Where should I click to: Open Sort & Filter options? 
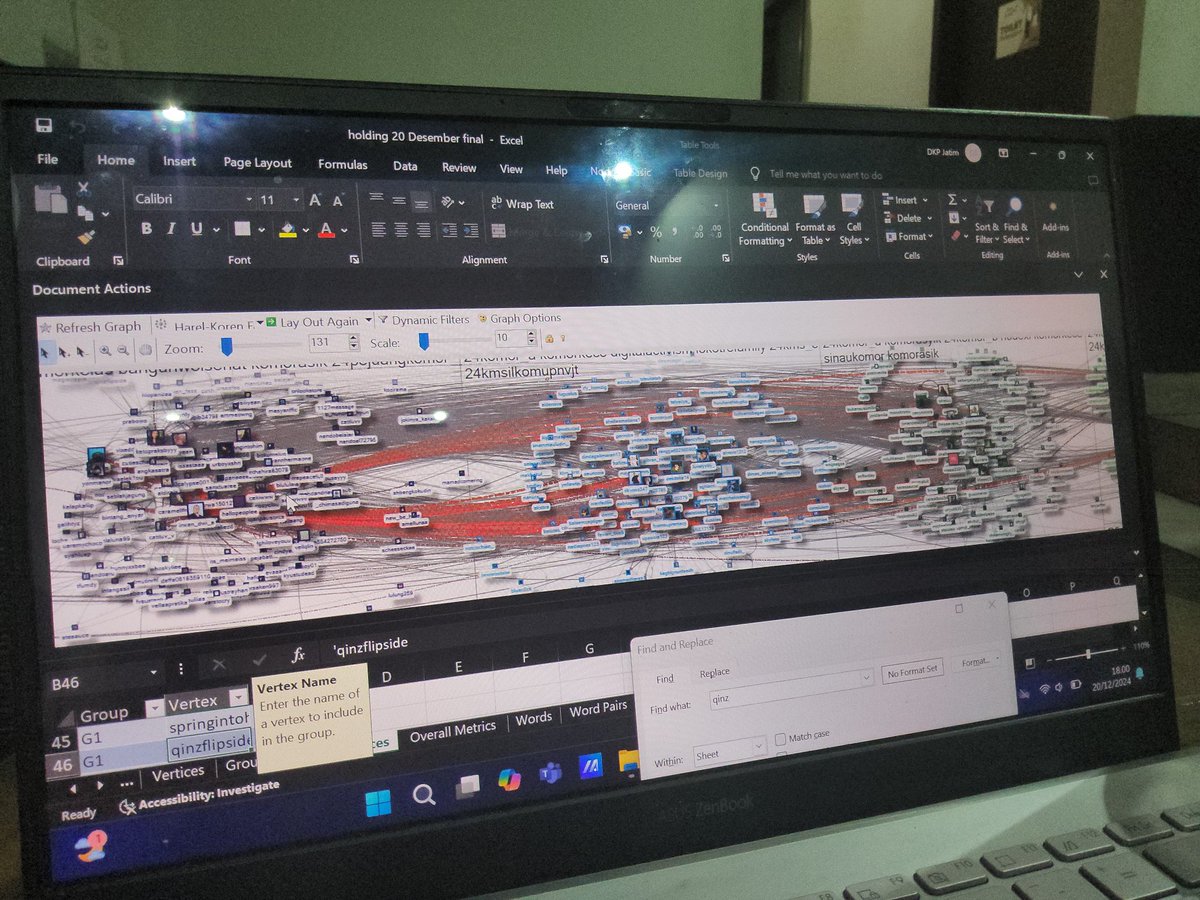[986, 220]
